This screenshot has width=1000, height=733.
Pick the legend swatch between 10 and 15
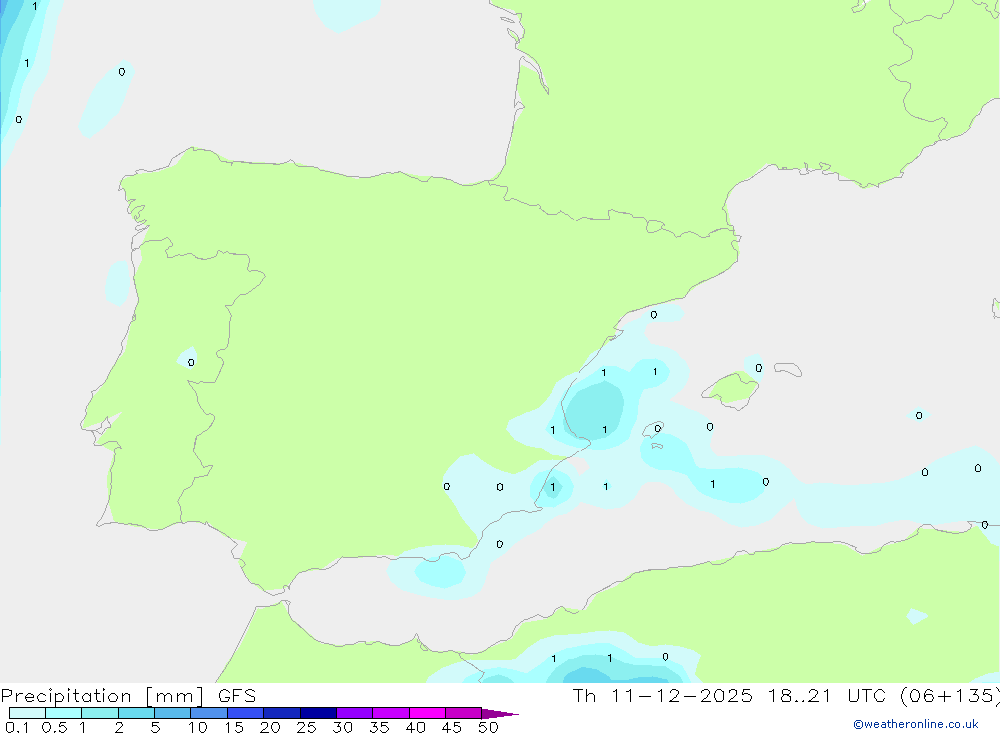click(x=209, y=713)
